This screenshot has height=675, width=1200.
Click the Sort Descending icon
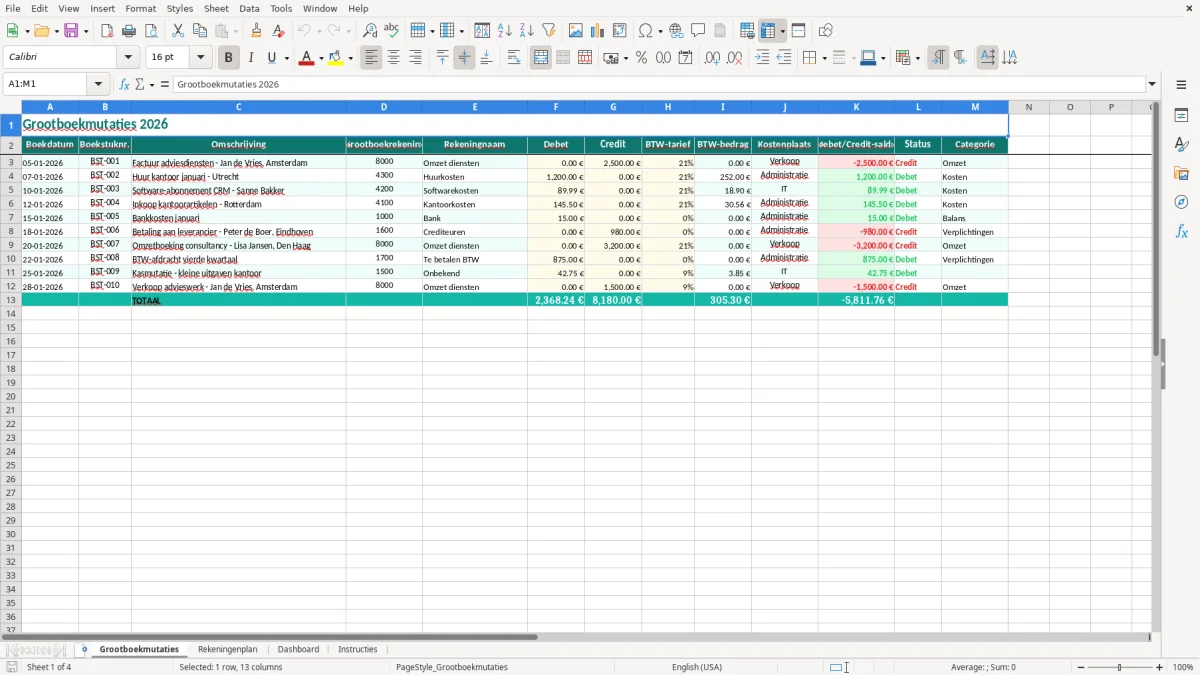click(x=527, y=31)
